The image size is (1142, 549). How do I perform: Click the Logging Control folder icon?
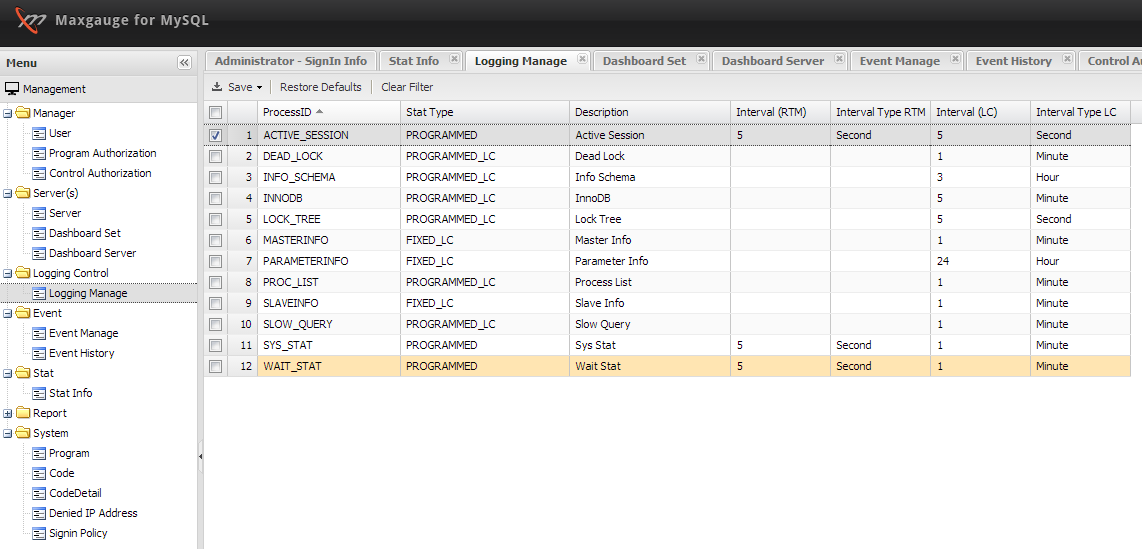click(23, 273)
